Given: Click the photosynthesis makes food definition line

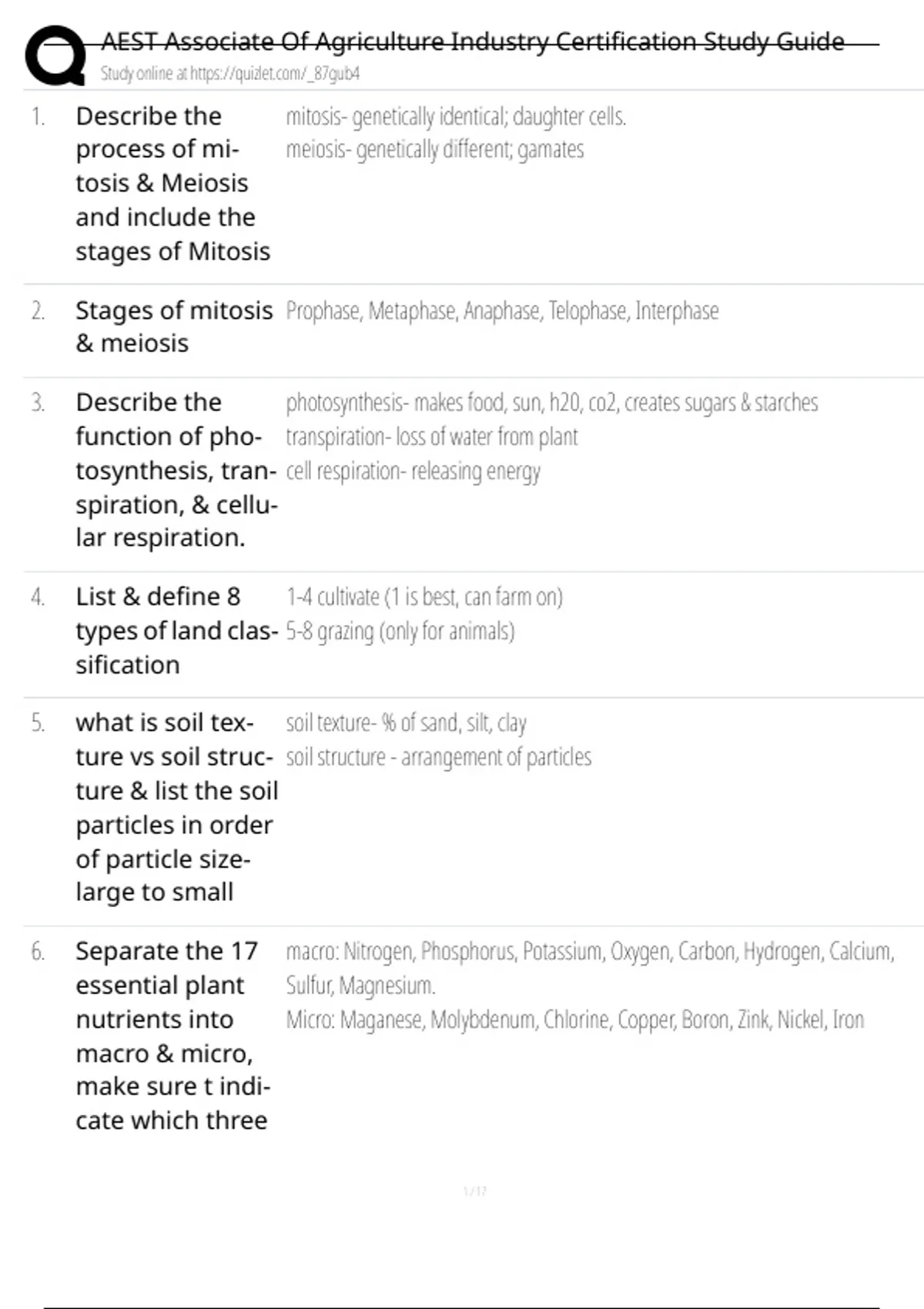Looking at the screenshot, I should coord(551,403).
